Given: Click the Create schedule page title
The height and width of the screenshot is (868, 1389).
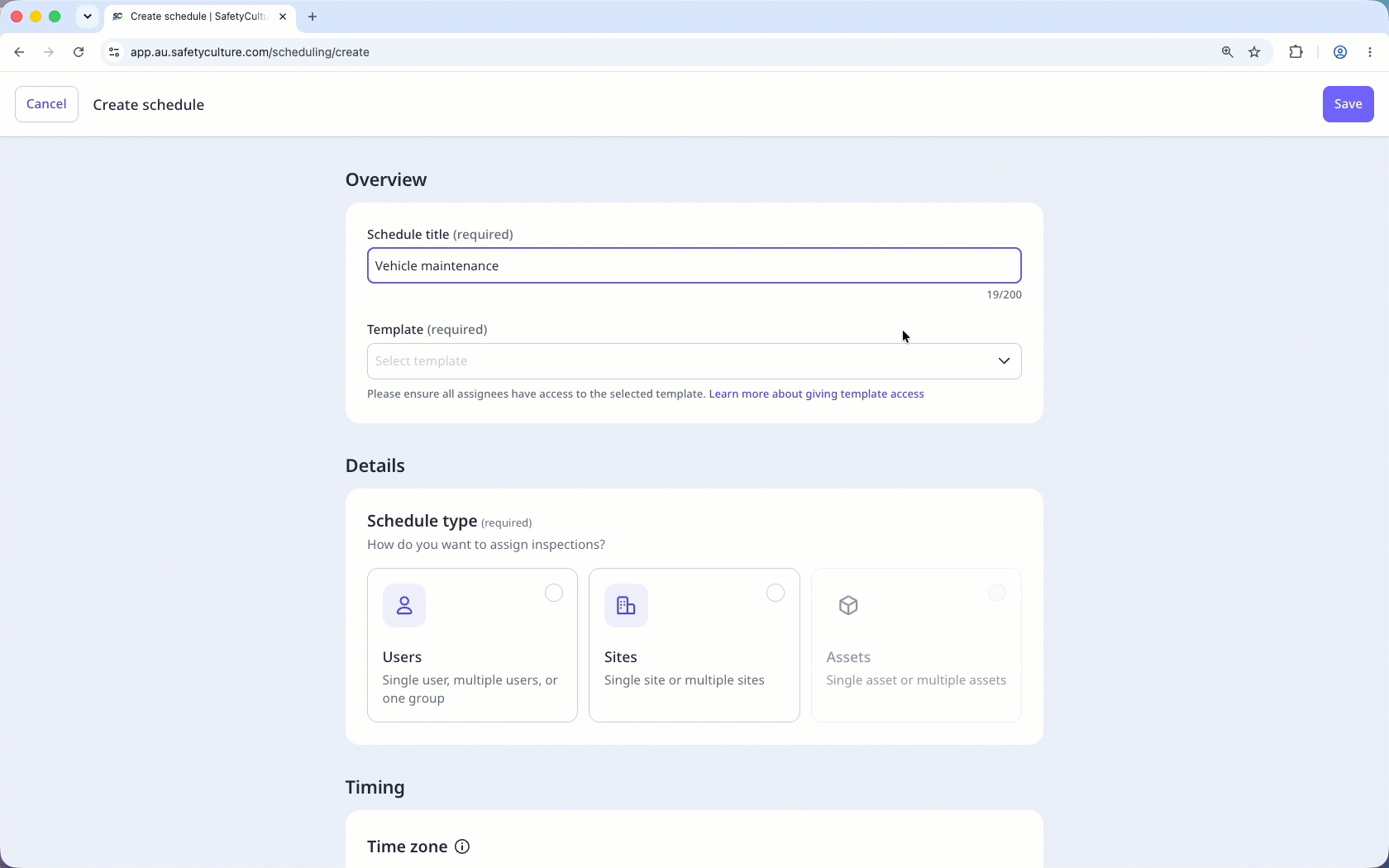Looking at the screenshot, I should 149,105.
